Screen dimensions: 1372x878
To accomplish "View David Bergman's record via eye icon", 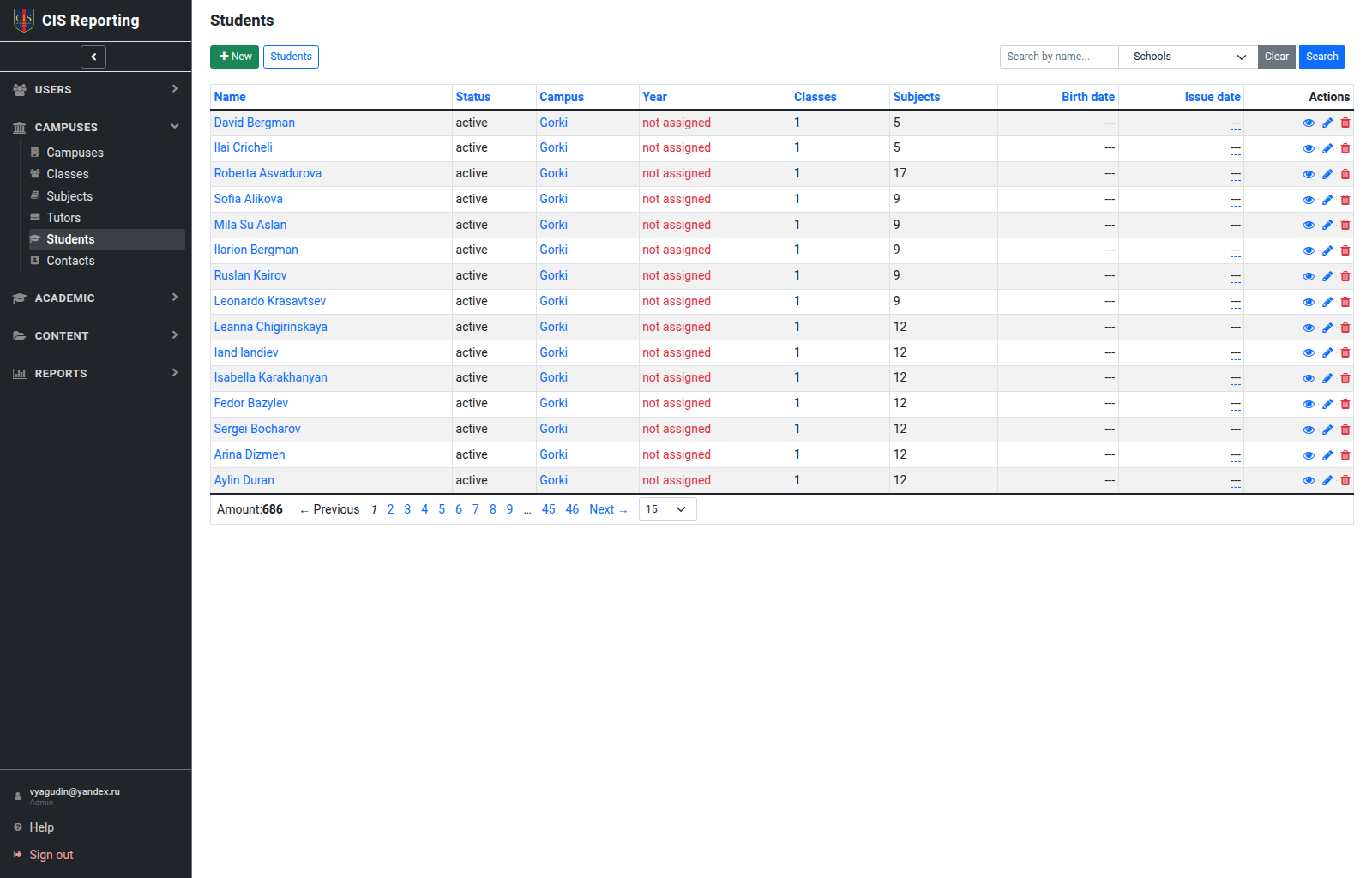I will point(1309,123).
